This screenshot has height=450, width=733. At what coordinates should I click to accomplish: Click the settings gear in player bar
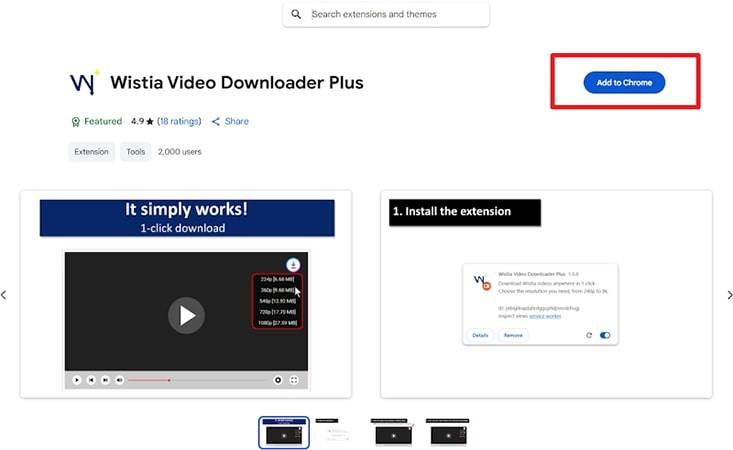(x=278, y=380)
